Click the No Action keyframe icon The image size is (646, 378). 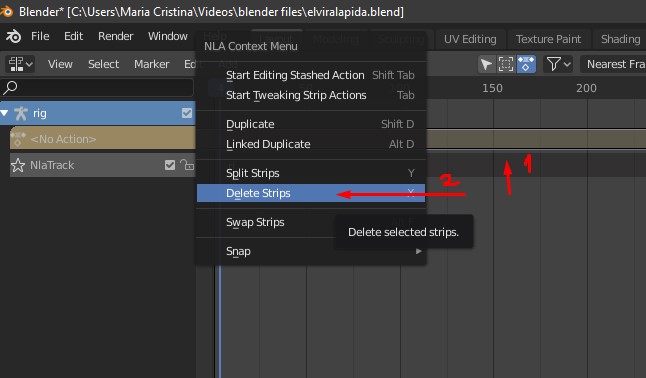coord(18,139)
